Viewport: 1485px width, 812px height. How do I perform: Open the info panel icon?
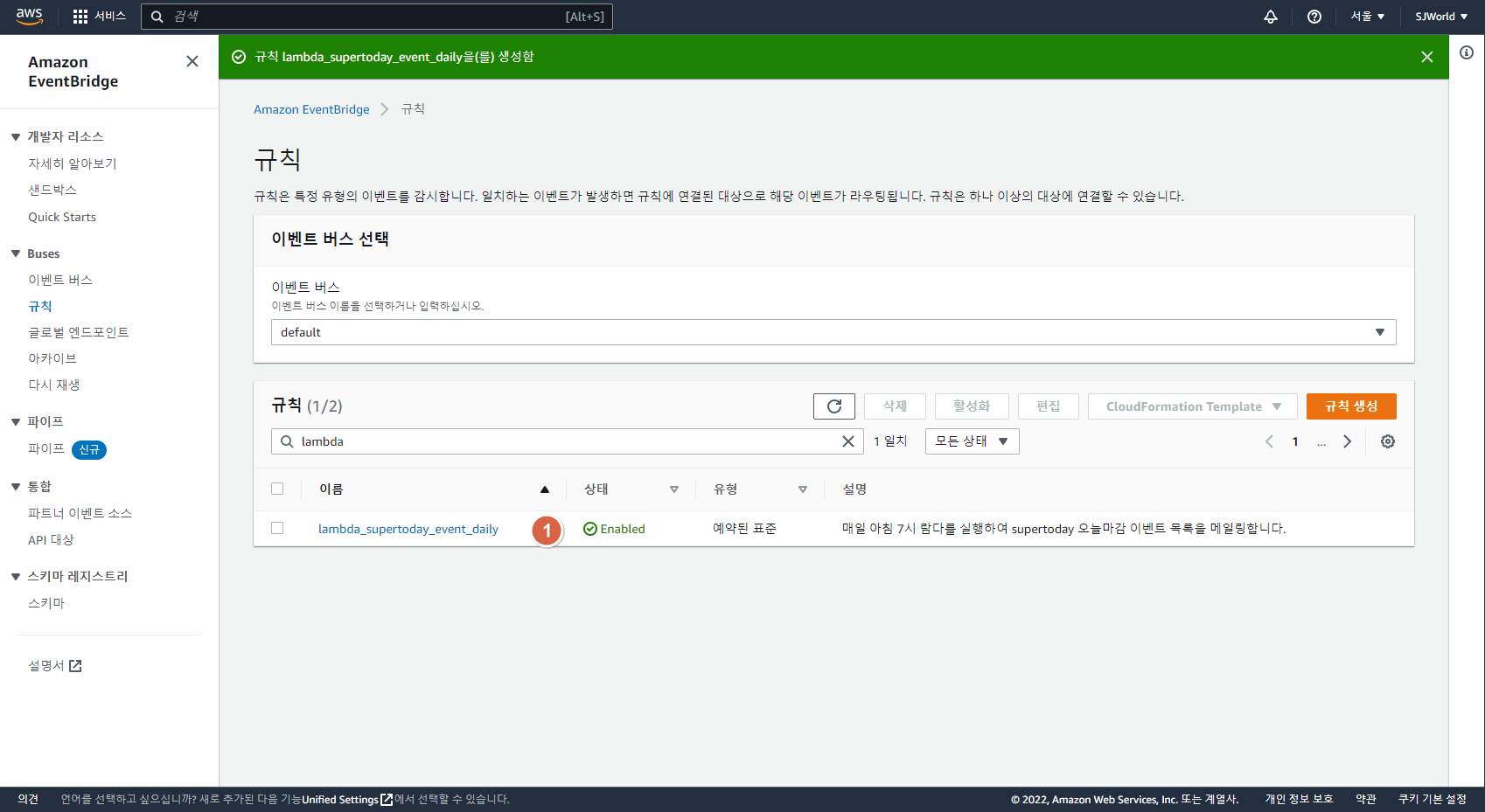coord(1467,52)
